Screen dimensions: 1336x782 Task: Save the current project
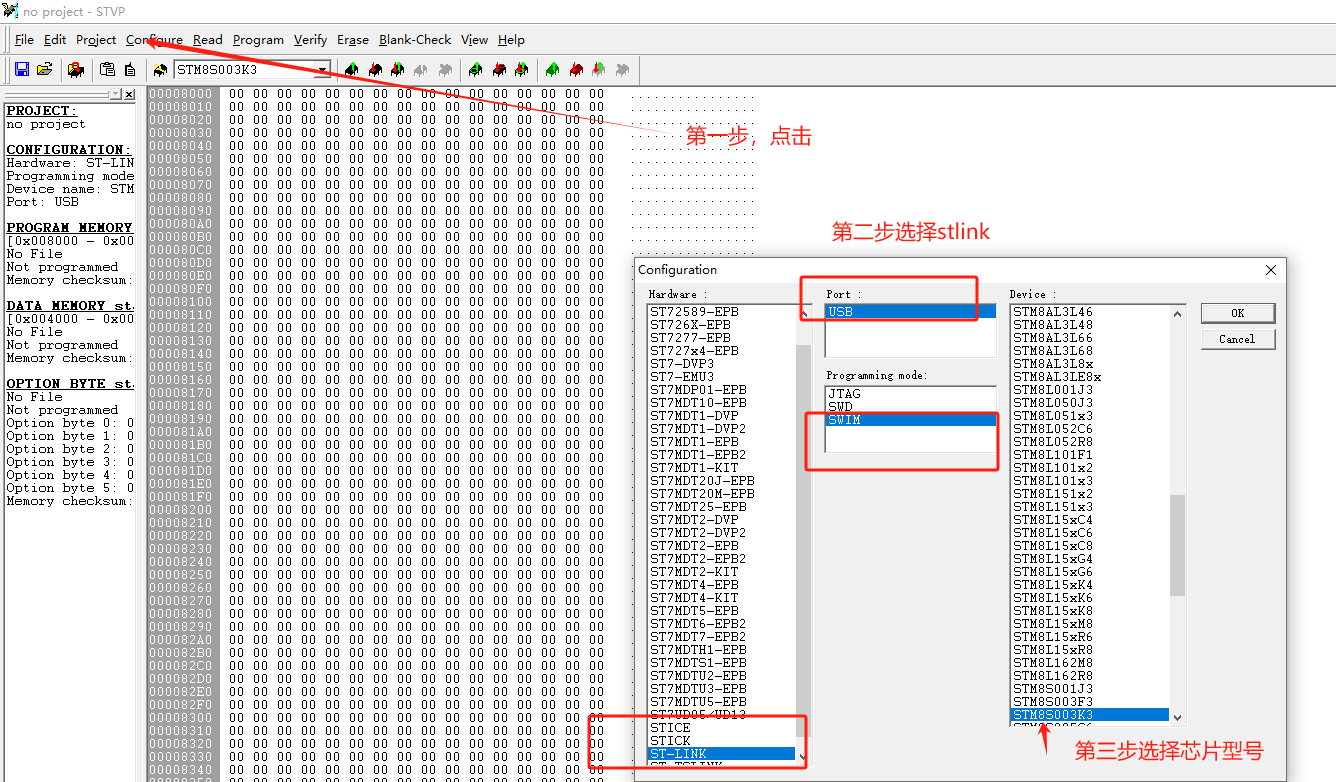[x=20, y=69]
